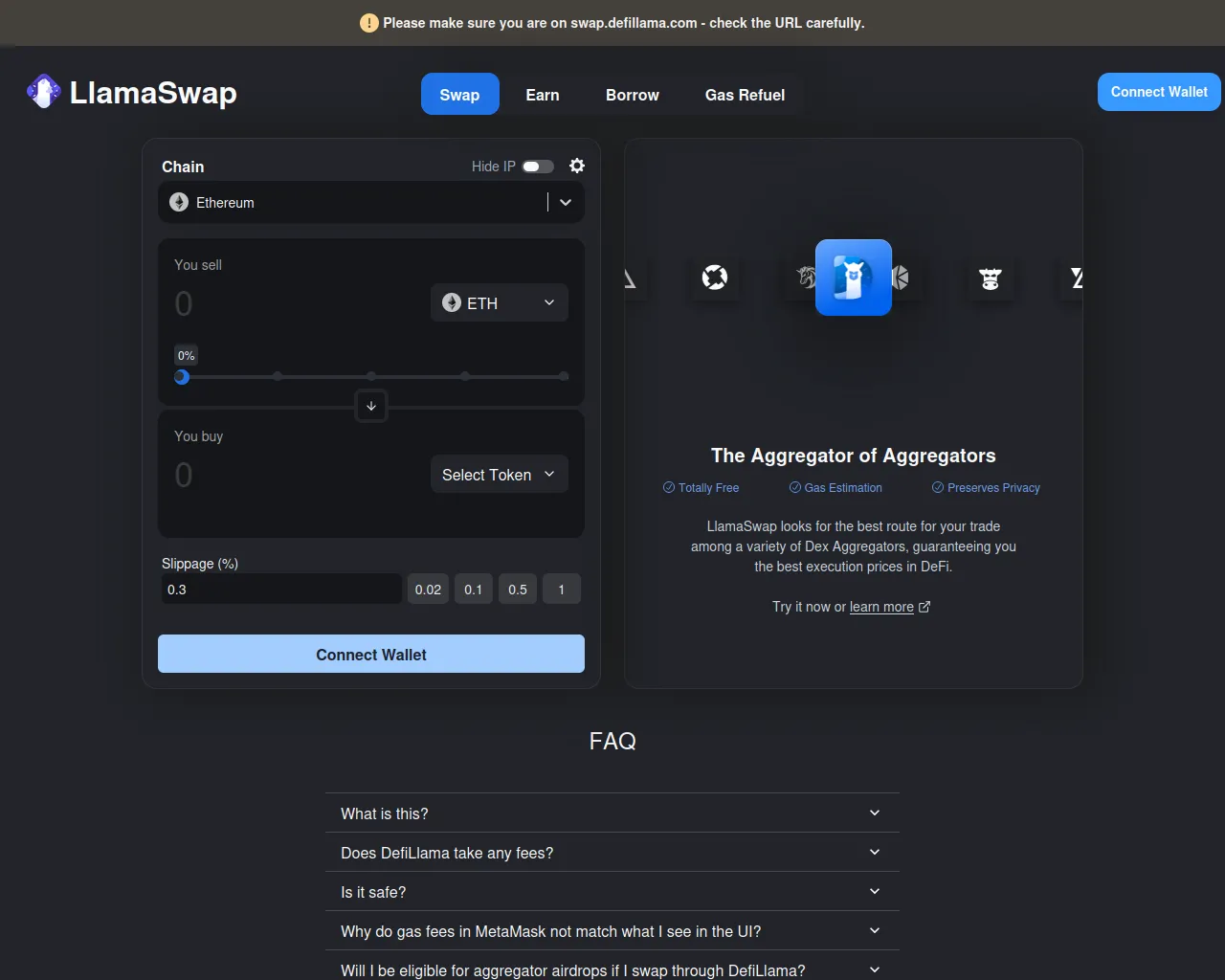The image size is (1225, 980).
Task: Click the 100% end of sell slider
Action: 564,376
